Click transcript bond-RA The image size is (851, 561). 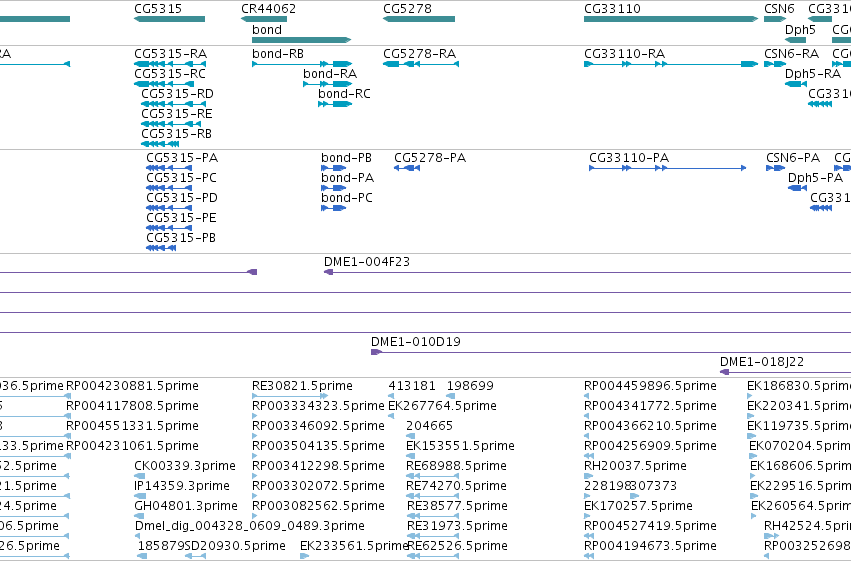coord(330,74)
